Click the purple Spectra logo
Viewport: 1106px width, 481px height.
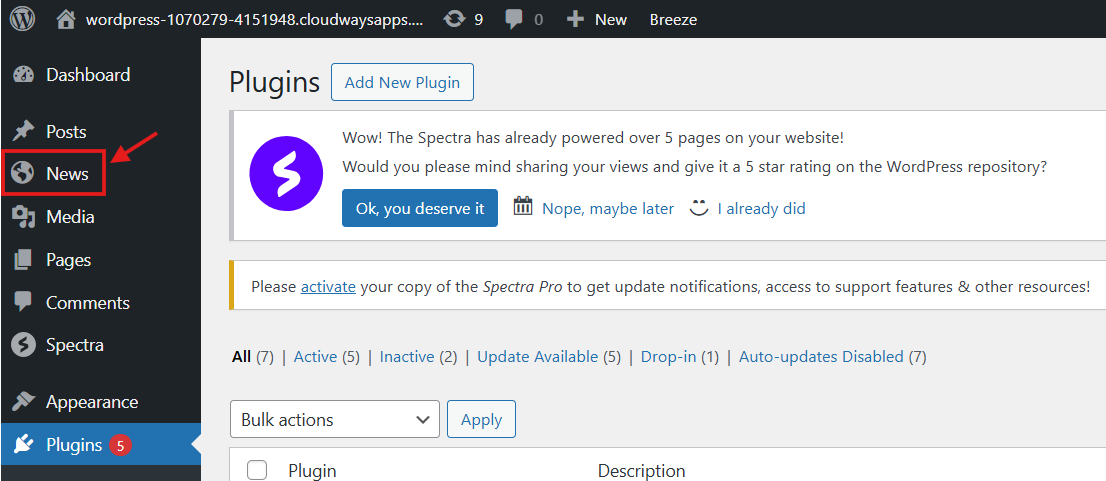[286, 174]
